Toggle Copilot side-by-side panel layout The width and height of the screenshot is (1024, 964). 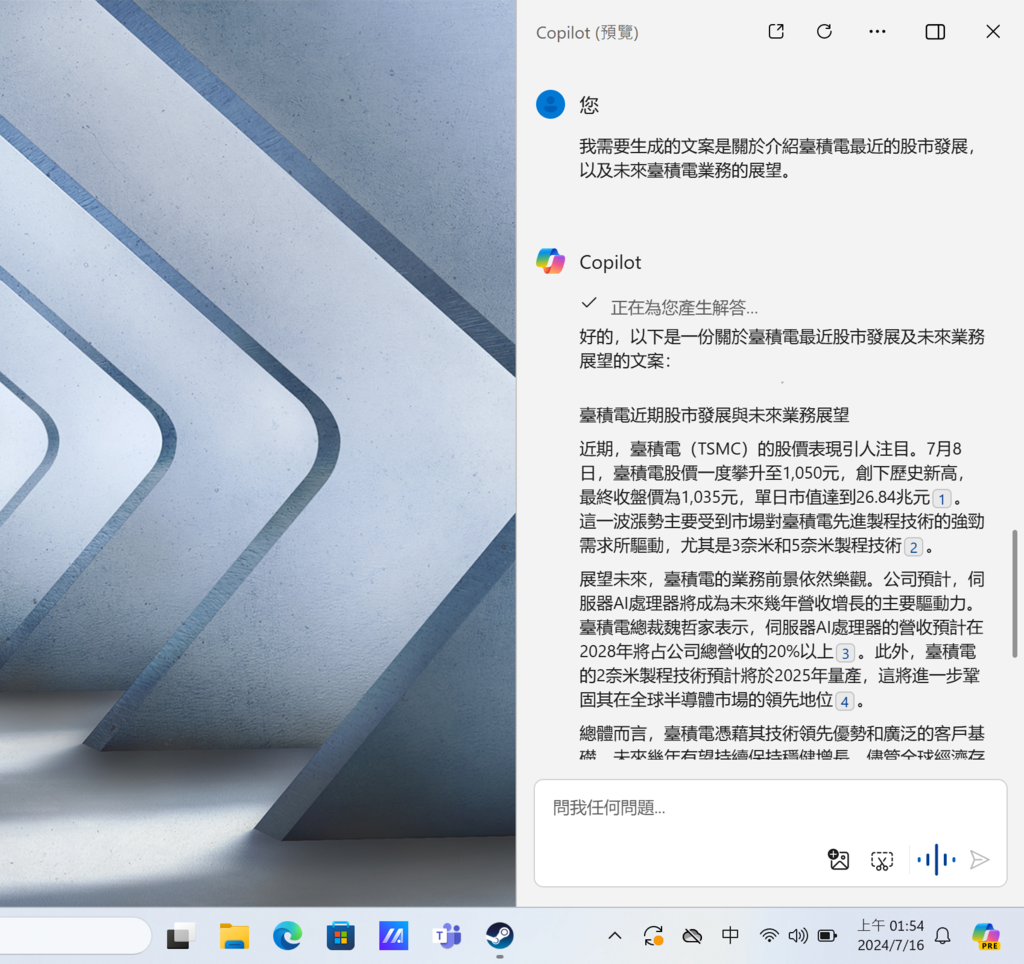pyautogui.click(x=935, y=31)
